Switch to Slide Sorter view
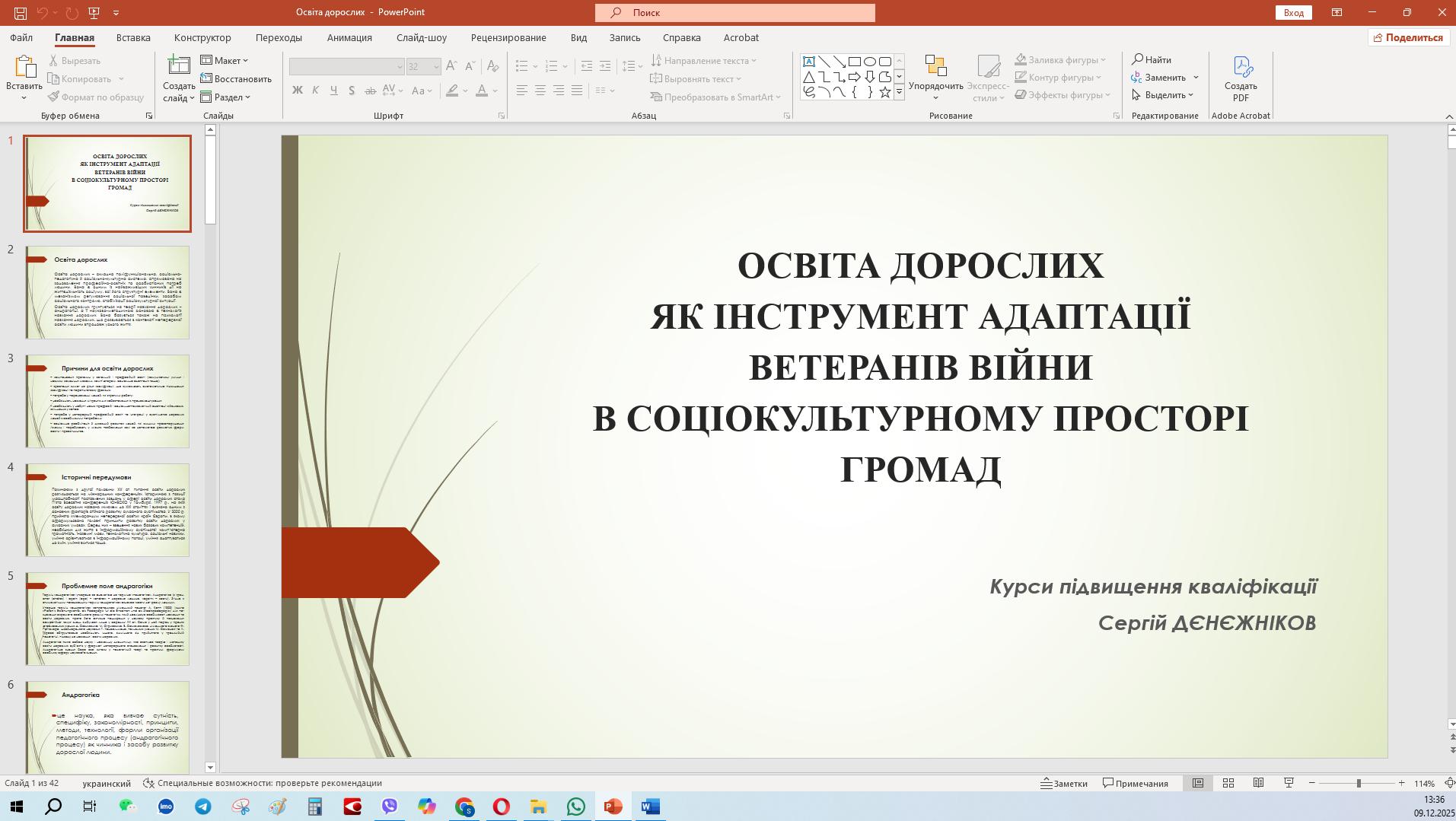This screenshot has height=821, width=1456. (x=1228, y=783)
